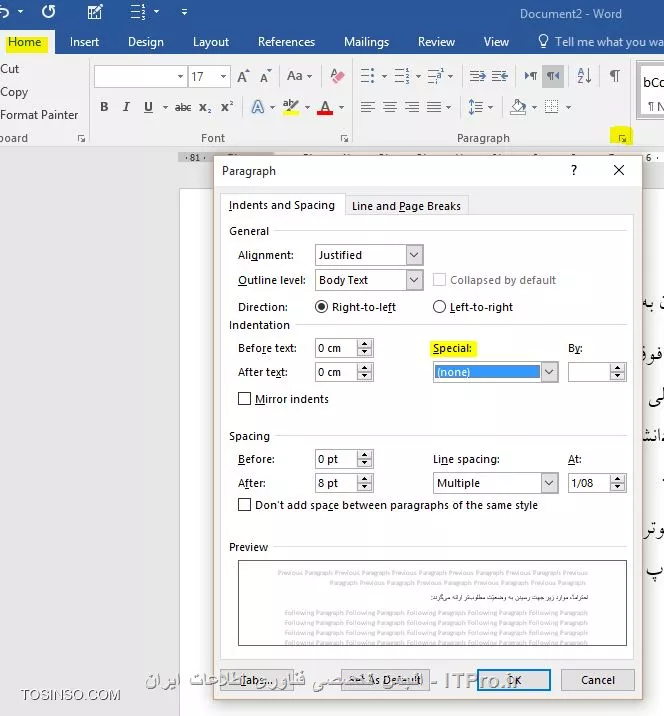Decrease paragraph indent
Screen dimensions: 664x716
tap(478, 76)
